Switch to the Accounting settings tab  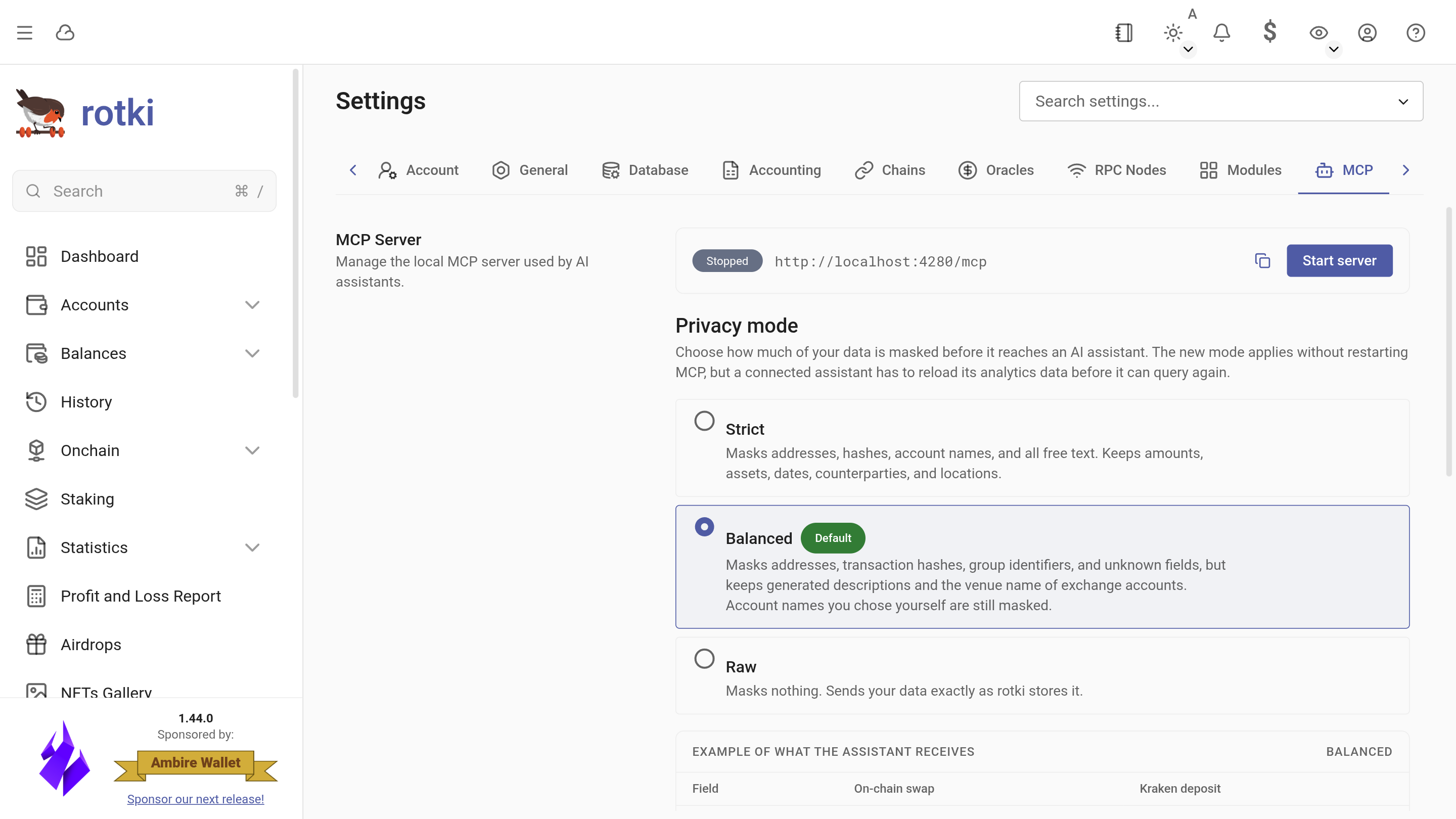[x=771, y=170]
